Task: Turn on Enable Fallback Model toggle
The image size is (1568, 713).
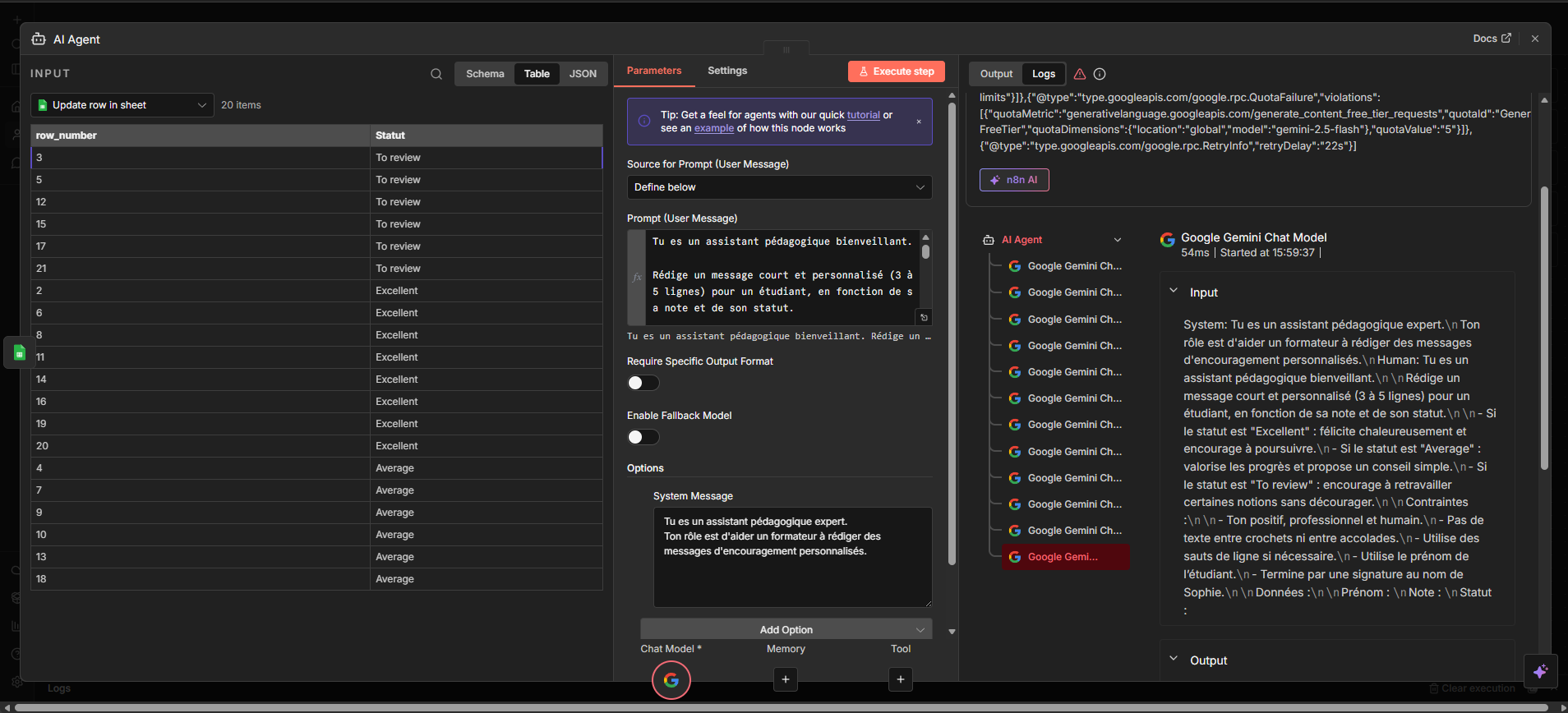Action: click(643, 437)
